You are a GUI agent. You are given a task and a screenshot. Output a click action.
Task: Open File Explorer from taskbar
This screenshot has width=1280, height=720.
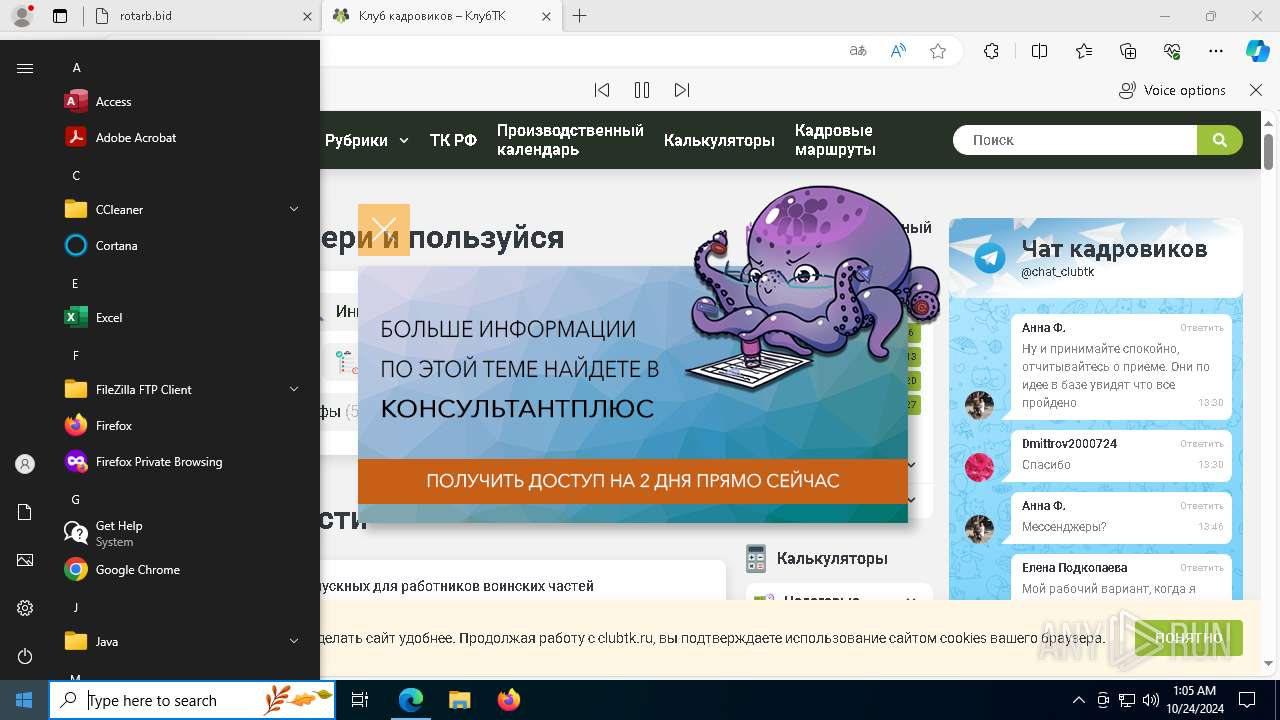click(459, 700)
